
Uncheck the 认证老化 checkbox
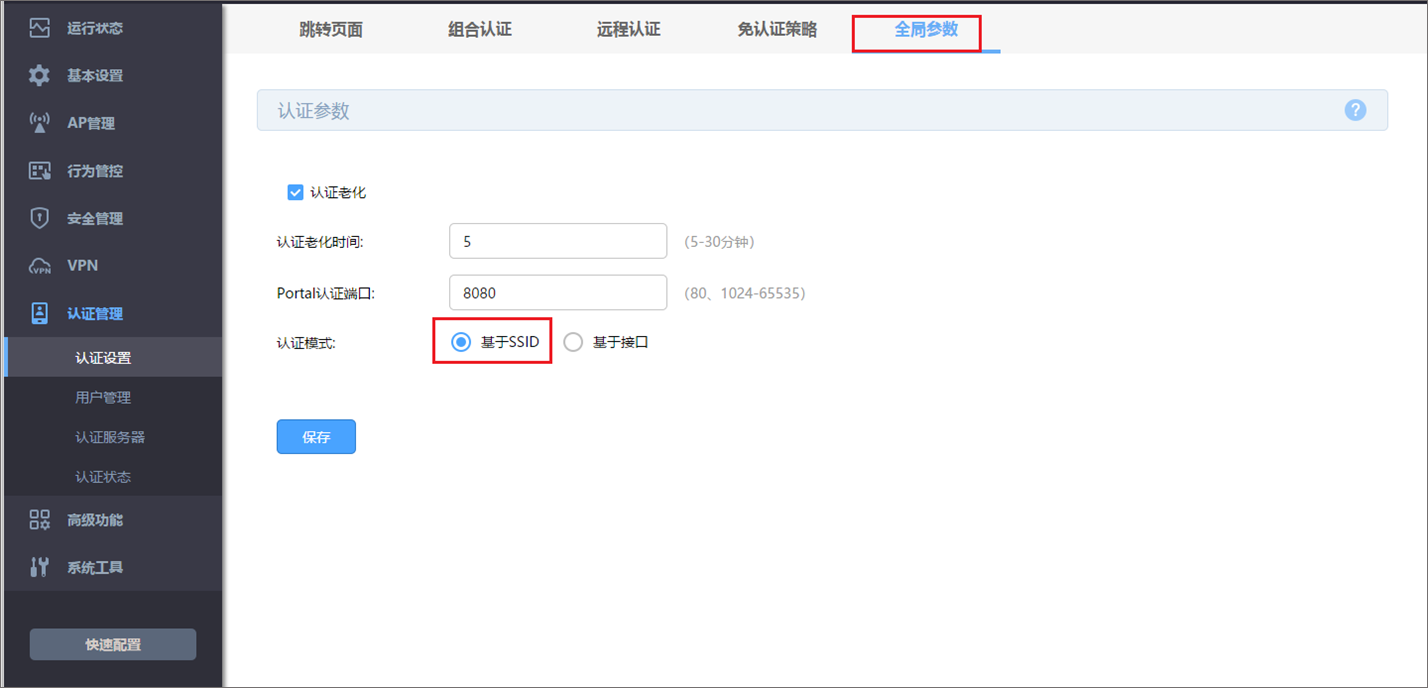[x=295, y=192]
